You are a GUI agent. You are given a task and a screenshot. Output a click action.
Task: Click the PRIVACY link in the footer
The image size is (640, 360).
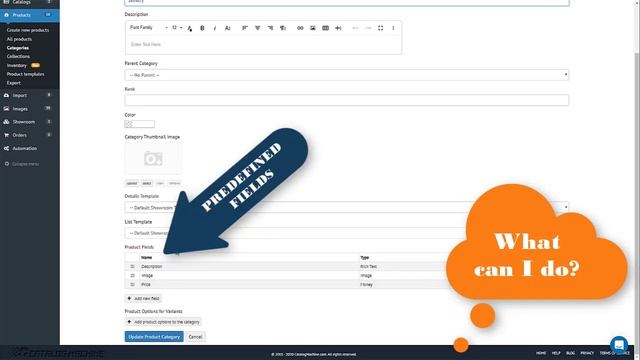coord(587,353)
